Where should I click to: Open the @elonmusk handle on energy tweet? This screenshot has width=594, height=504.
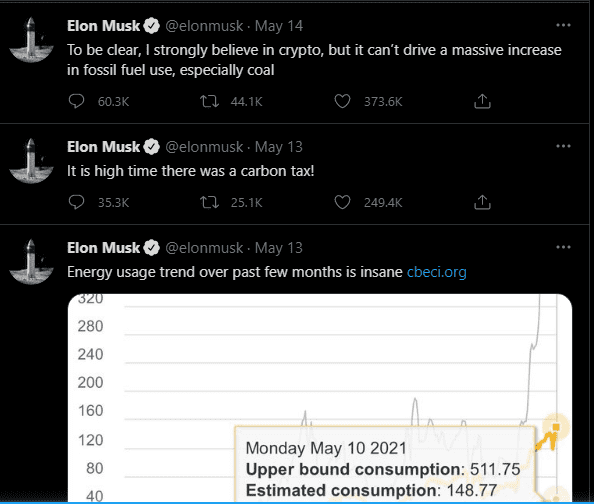pos(204,248)
